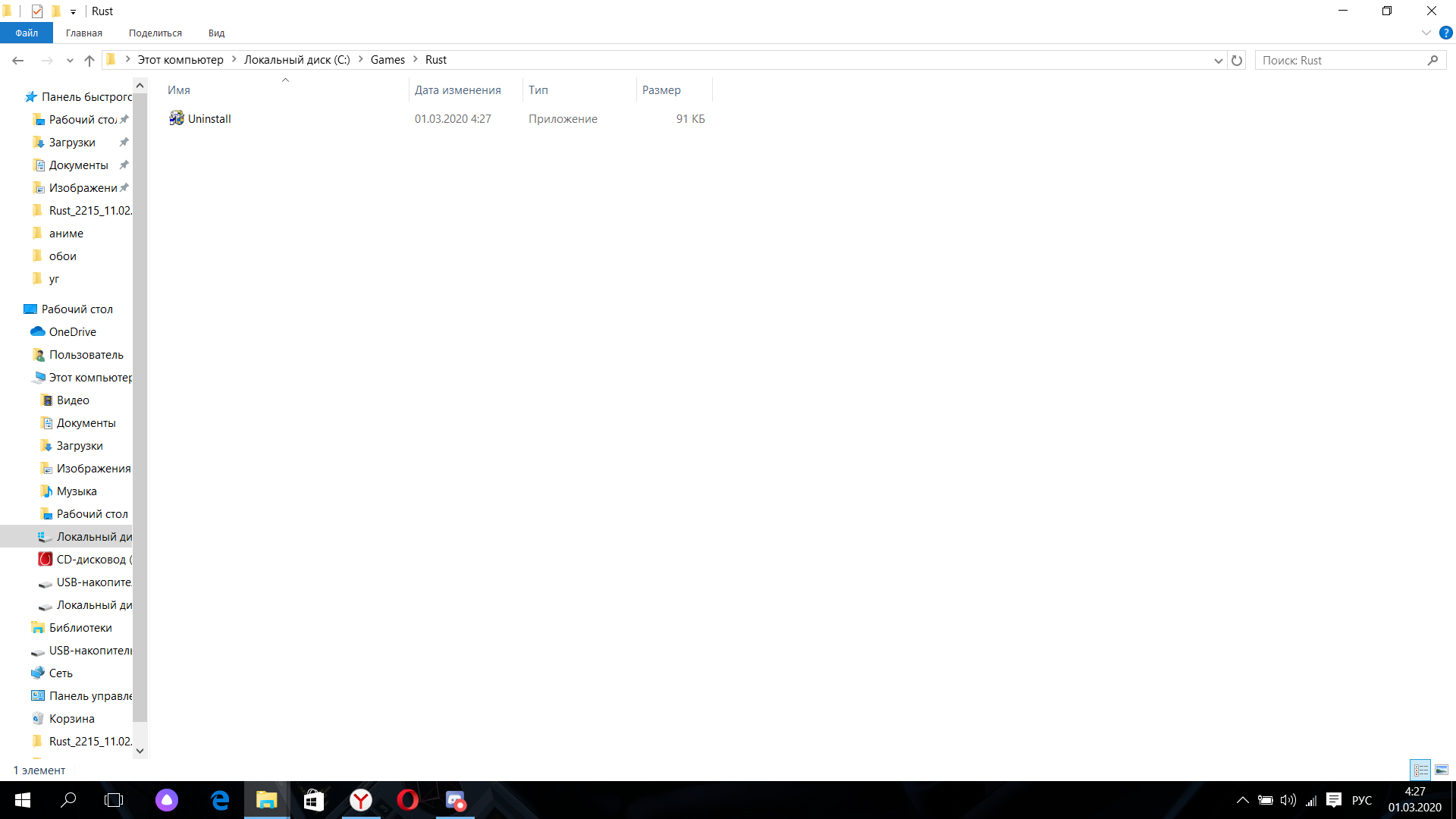The height and width of the screenshot is (819, 1456).
Task: Open recent locations dropdown arrow
Action: coord(70,61)
